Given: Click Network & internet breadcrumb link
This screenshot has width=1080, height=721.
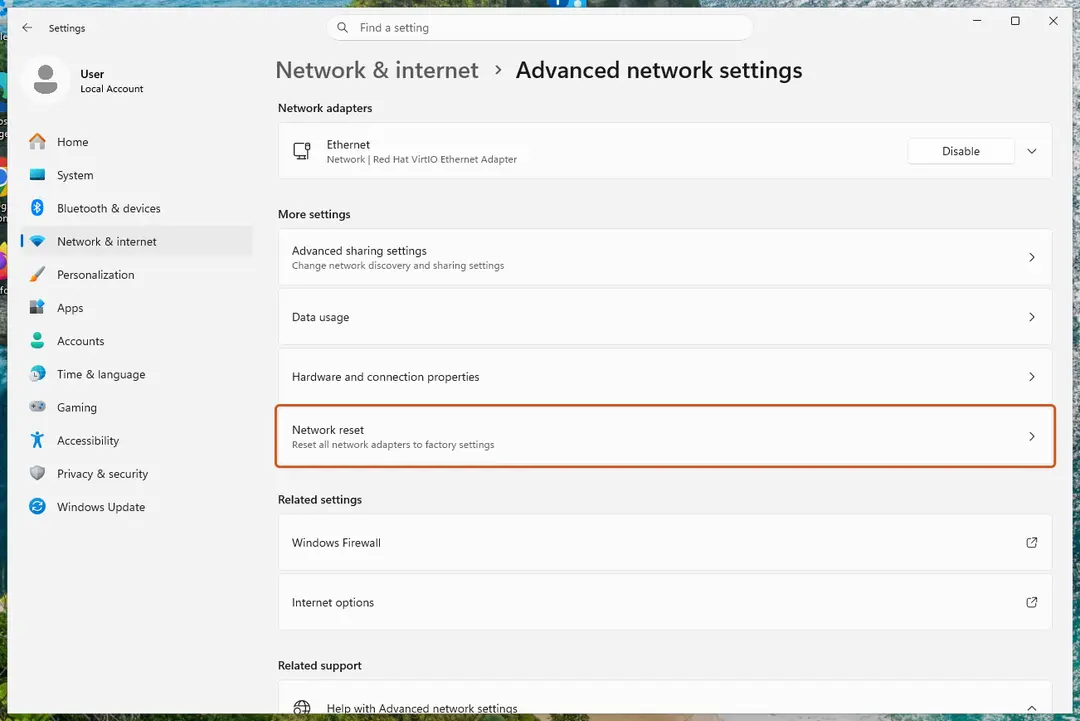Looking at the screenshot, I should 377,70.
